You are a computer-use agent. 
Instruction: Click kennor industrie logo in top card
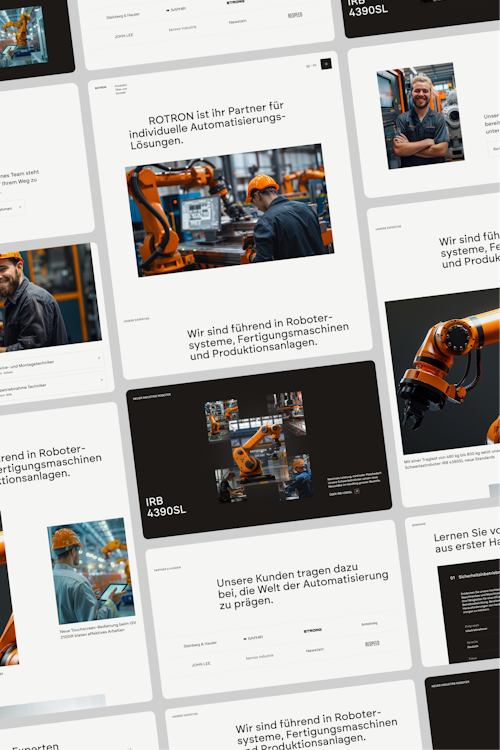coord(182,28)
